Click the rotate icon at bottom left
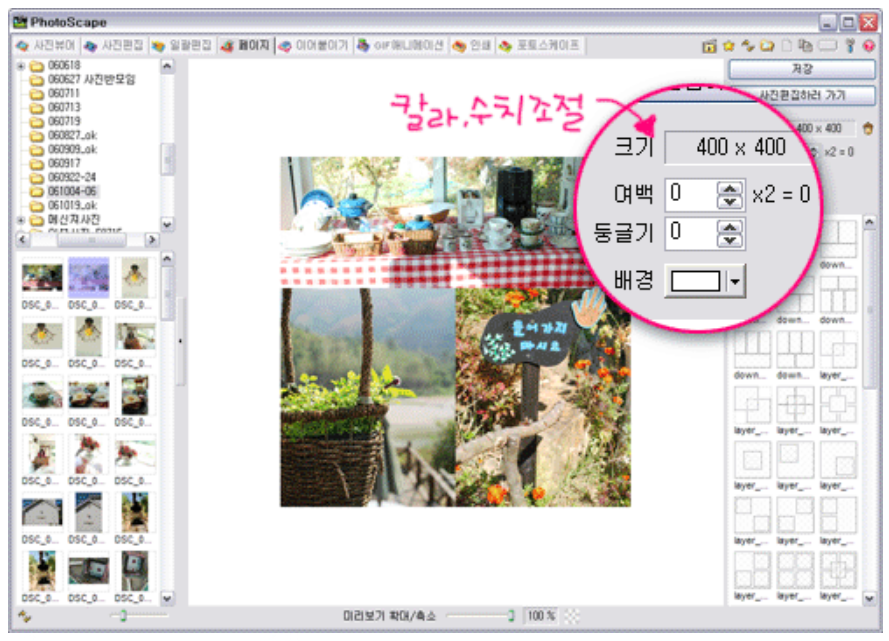This screenshot has height=641, width=889. [x=24, y=616]
